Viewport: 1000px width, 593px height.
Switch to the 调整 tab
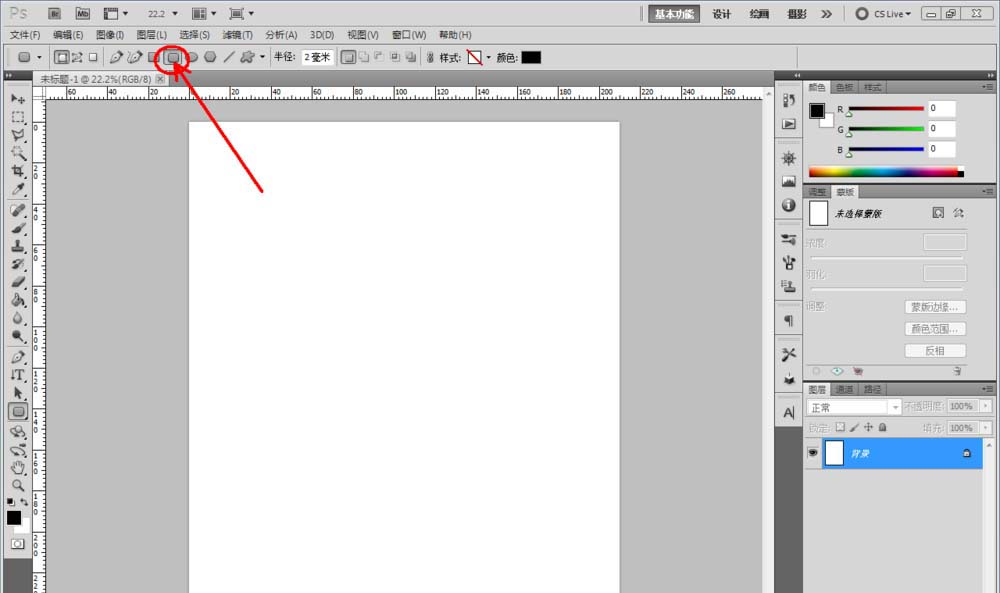click(x=817, y=192)
